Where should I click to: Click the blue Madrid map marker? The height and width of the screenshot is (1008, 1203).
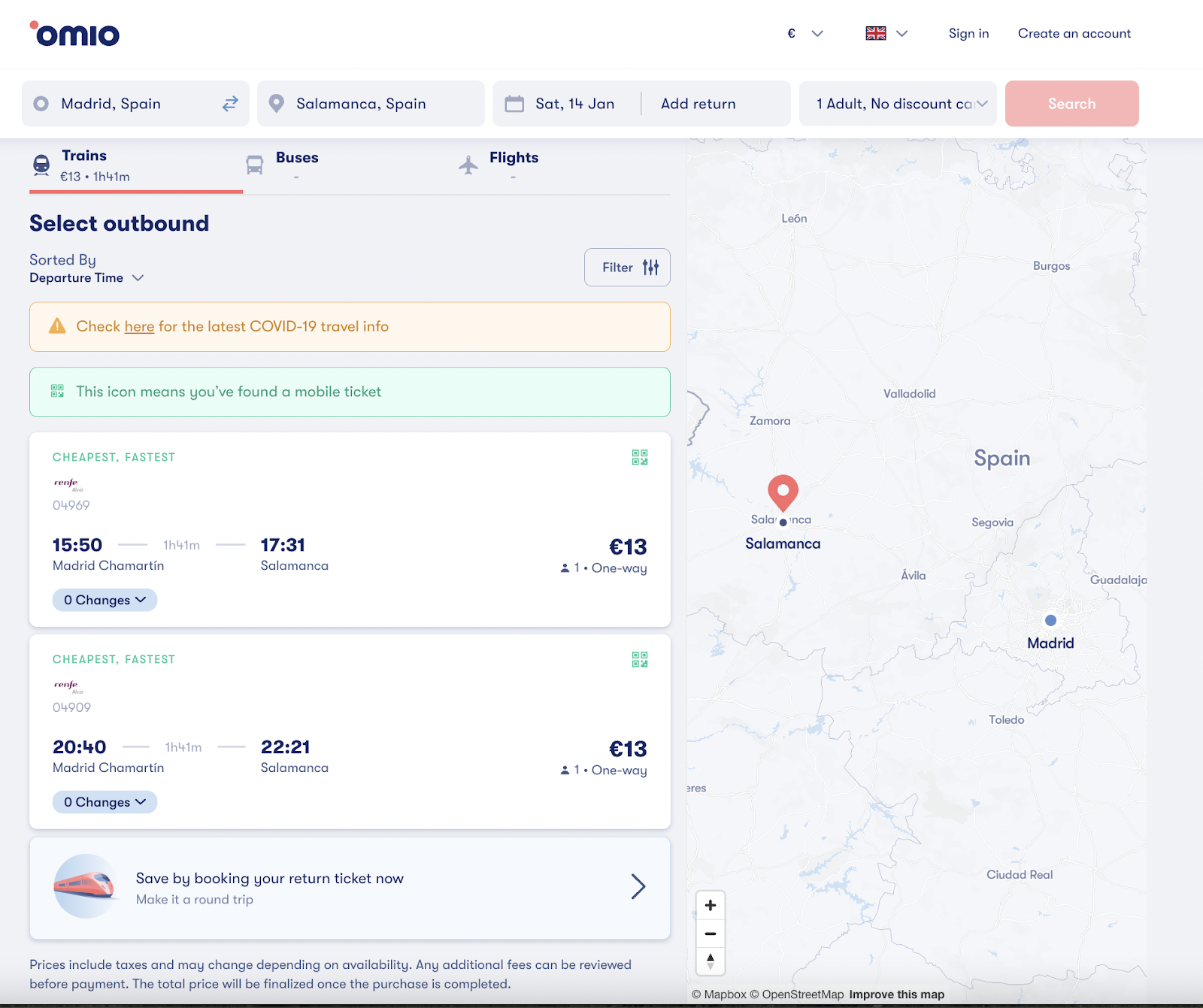(x=1050, y=620)
